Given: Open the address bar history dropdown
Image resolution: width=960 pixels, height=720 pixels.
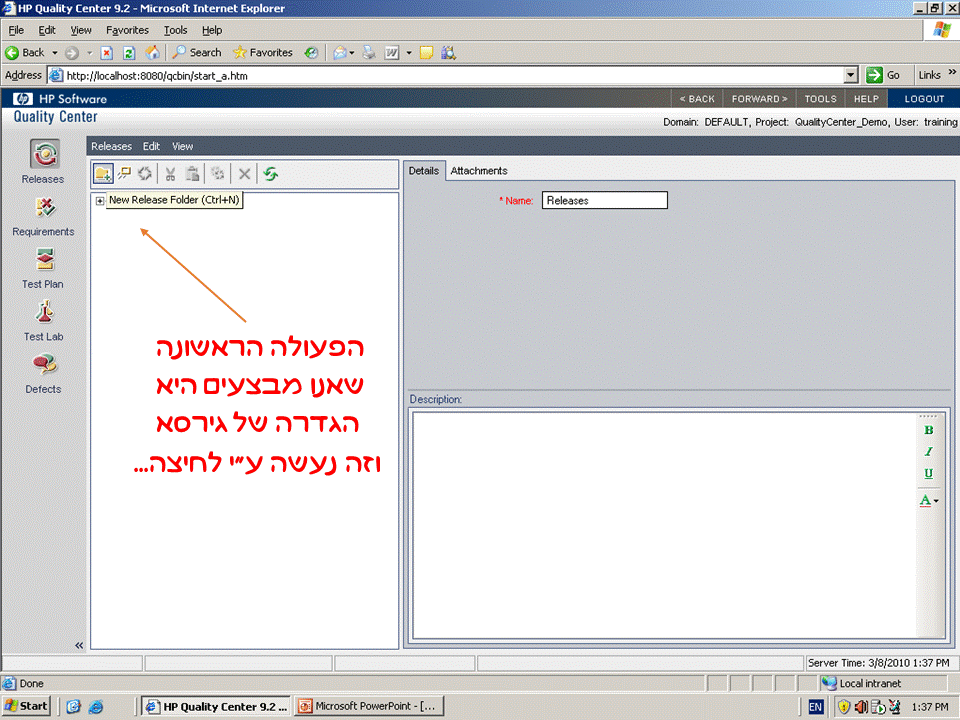Looking at the screenshot, I should coord(850,75).
